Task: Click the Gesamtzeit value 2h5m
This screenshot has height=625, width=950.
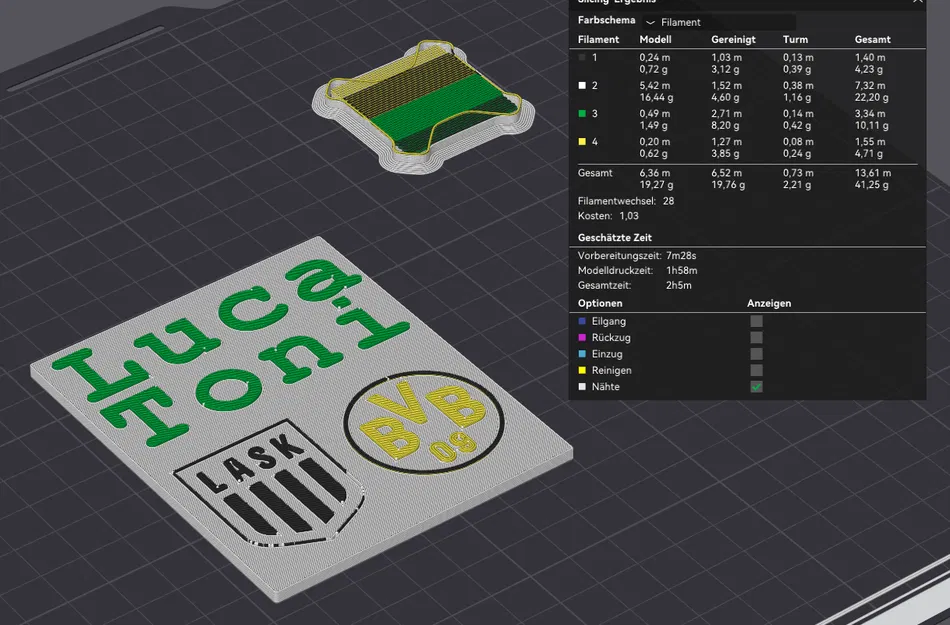Action: (679, 285)
